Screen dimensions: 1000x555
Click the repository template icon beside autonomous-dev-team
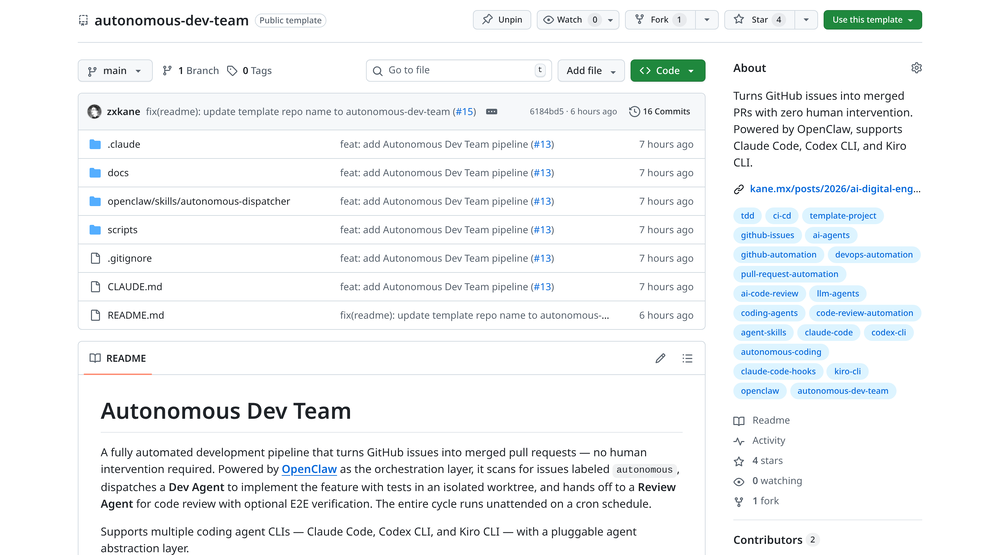[x=84, y=20]
